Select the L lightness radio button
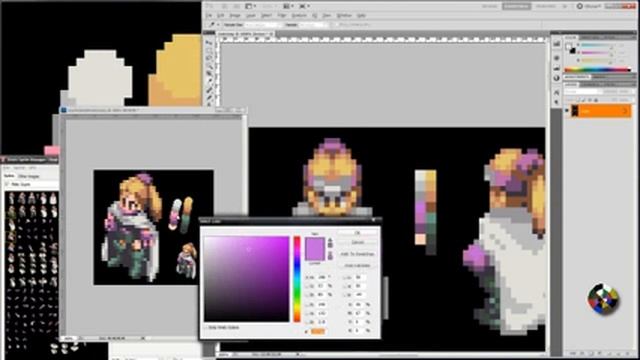Viewport: 640px width, 360px height. point(344,278)
